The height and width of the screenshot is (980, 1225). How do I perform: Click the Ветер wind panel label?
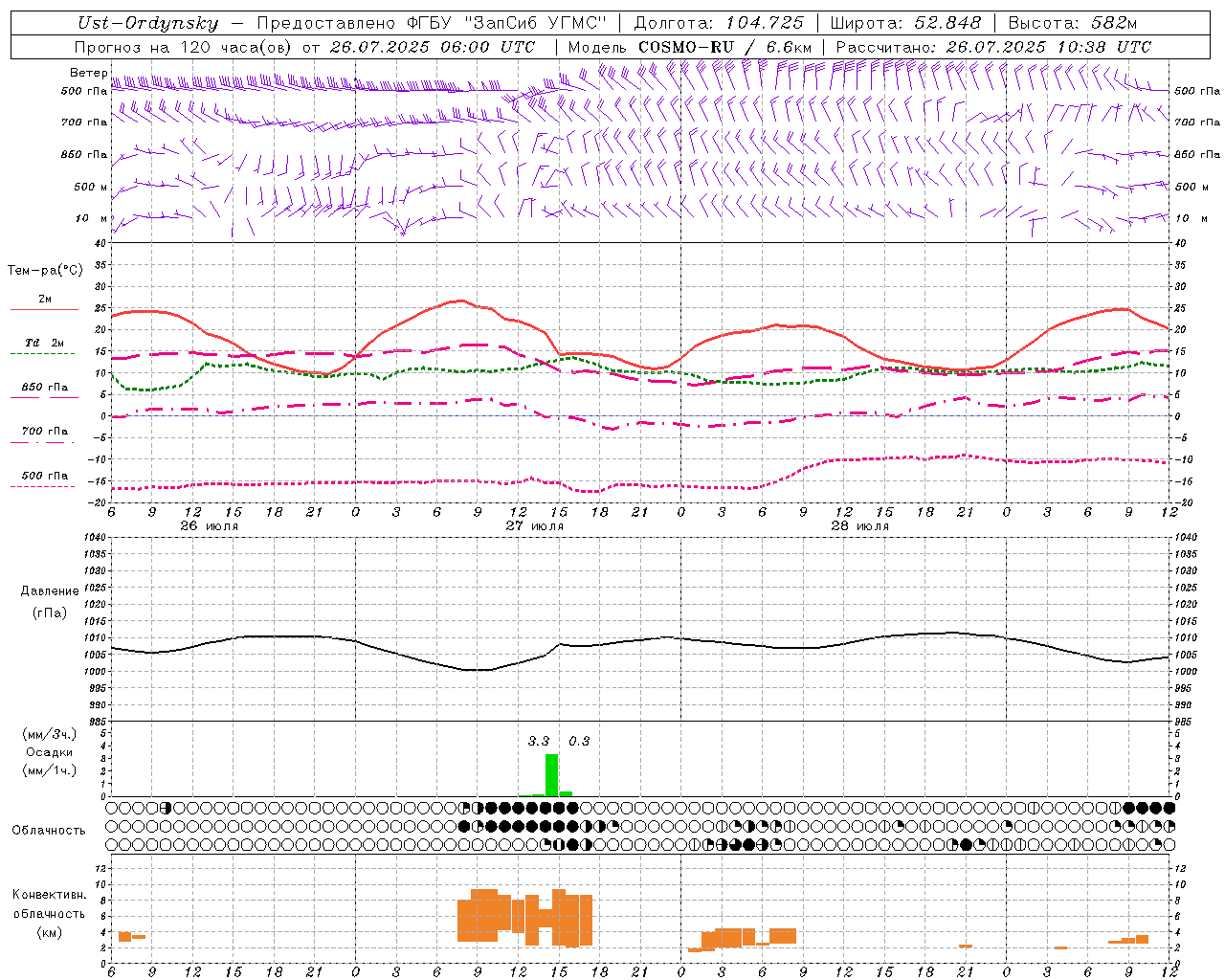point(88,73)
